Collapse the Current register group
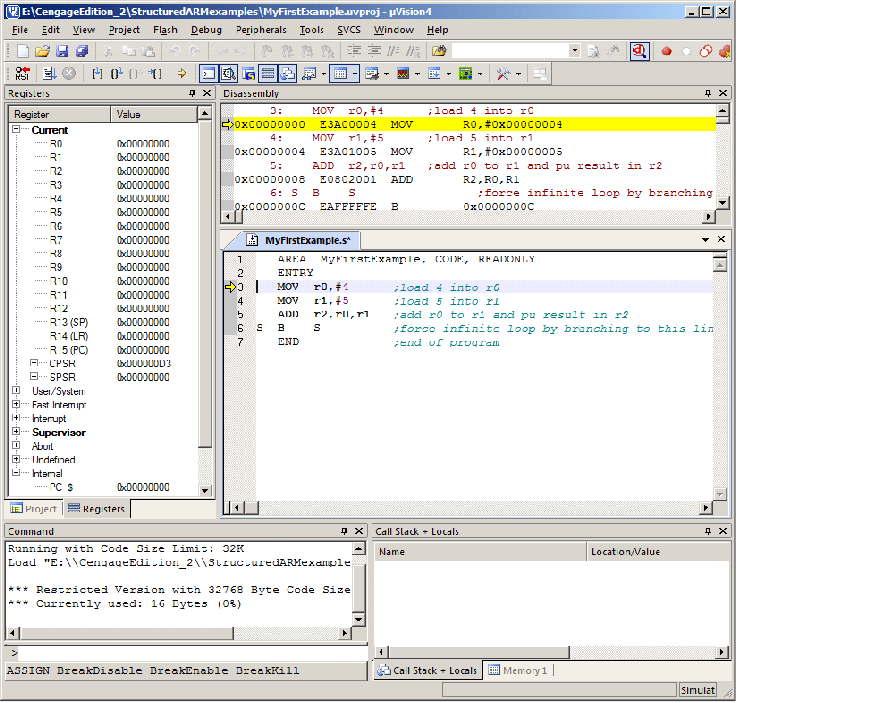Viewport: 873px width, 703px height. 16,129
